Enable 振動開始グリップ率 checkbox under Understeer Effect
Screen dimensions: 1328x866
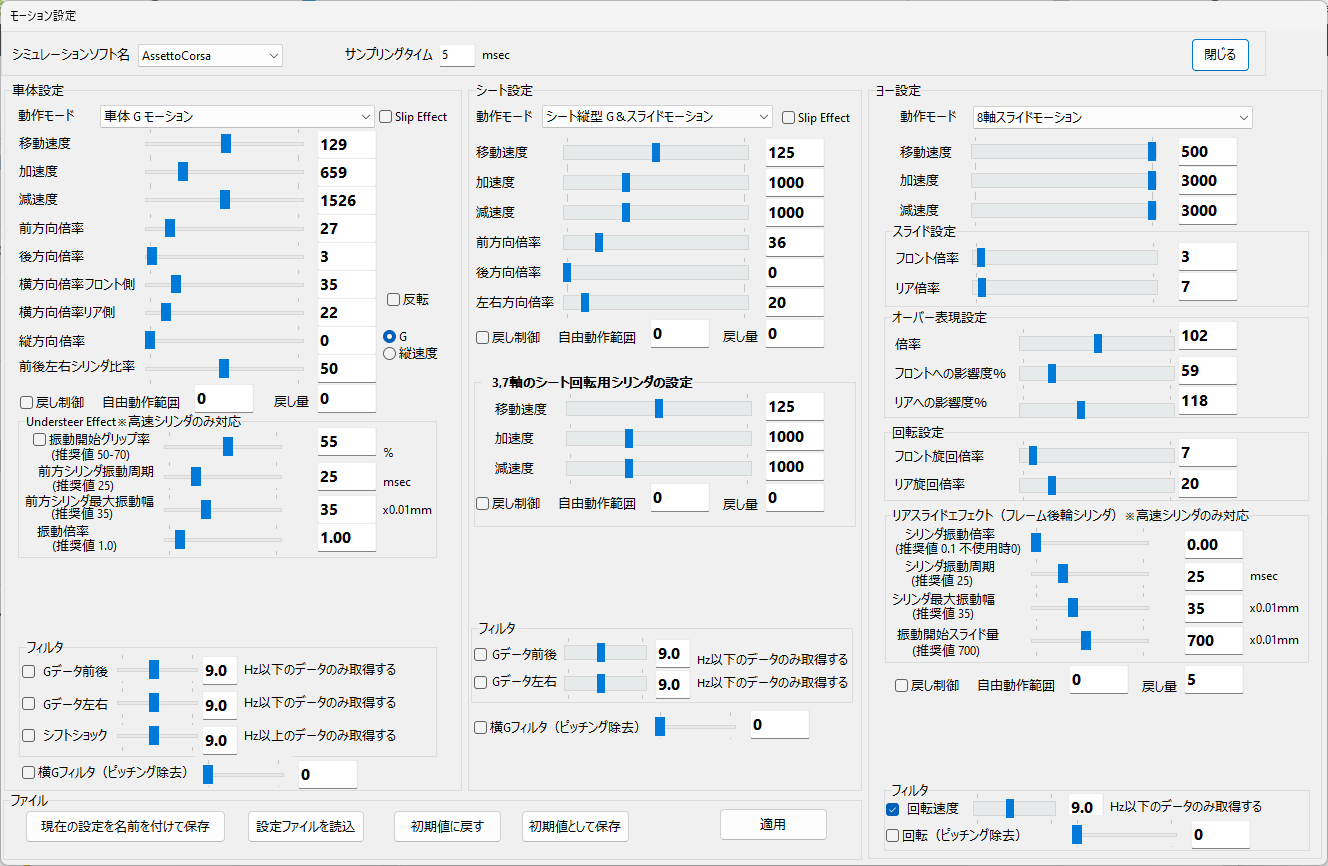tap(40, 439)
